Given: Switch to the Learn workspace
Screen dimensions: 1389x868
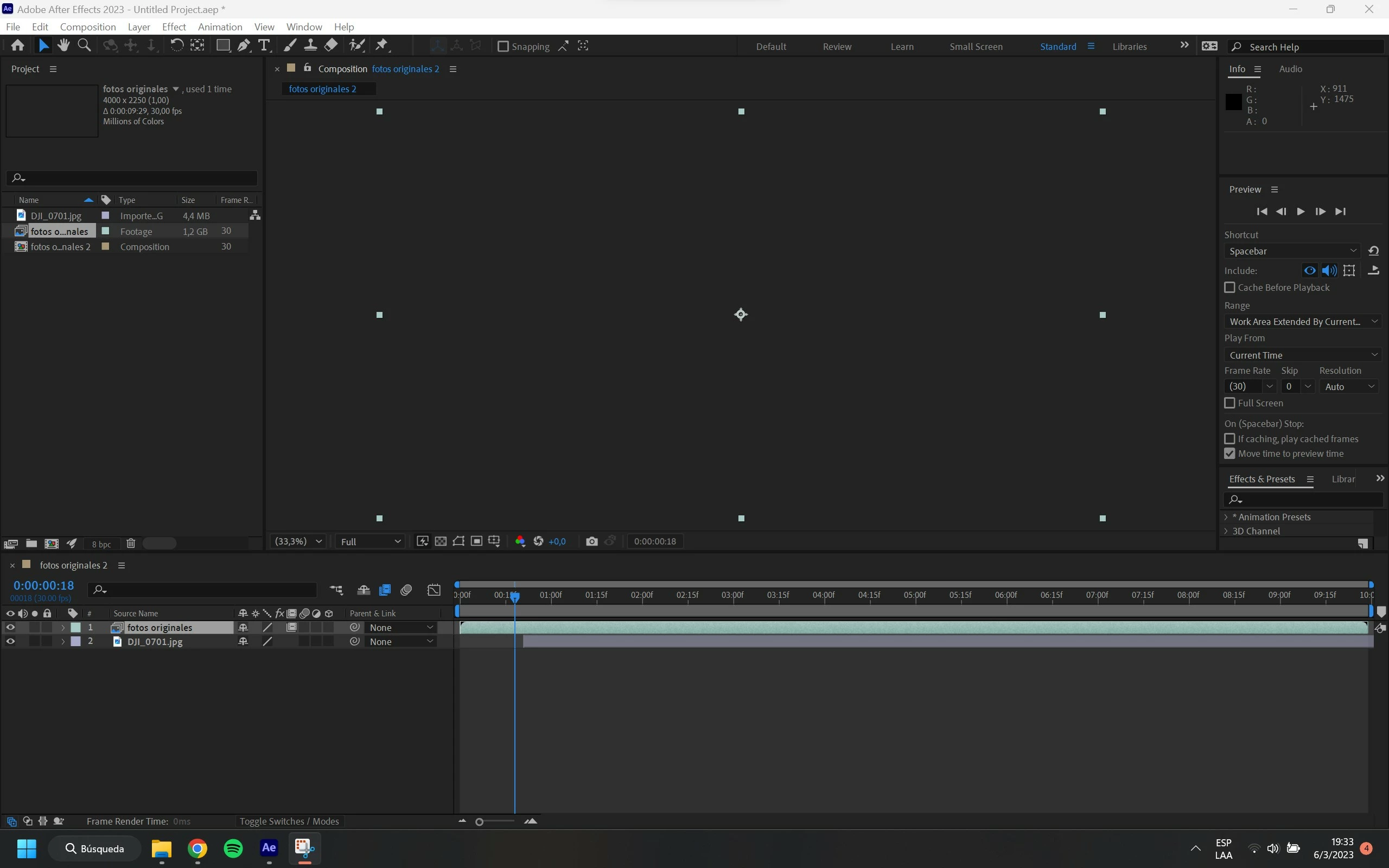Looking at the screenshot, I should (902, 47).
